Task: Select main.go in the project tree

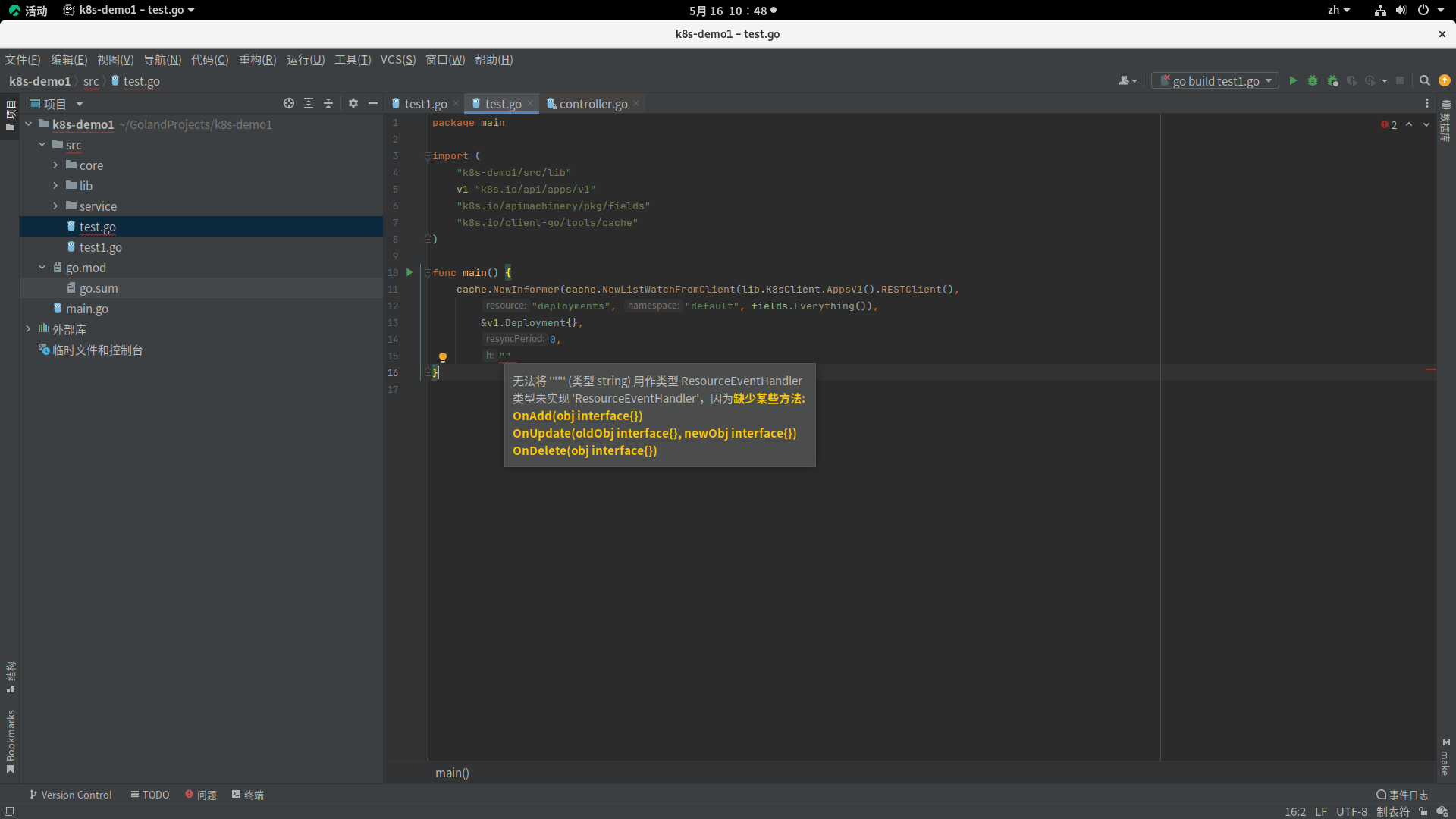Action: [87, 309]
